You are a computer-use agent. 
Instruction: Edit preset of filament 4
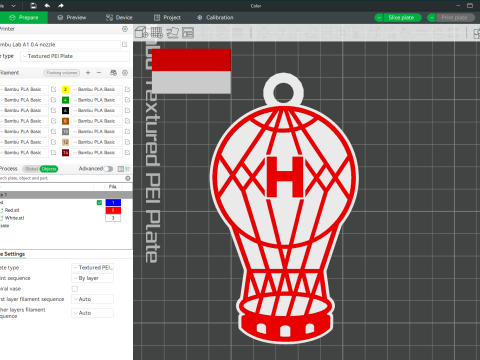[127, 100]
